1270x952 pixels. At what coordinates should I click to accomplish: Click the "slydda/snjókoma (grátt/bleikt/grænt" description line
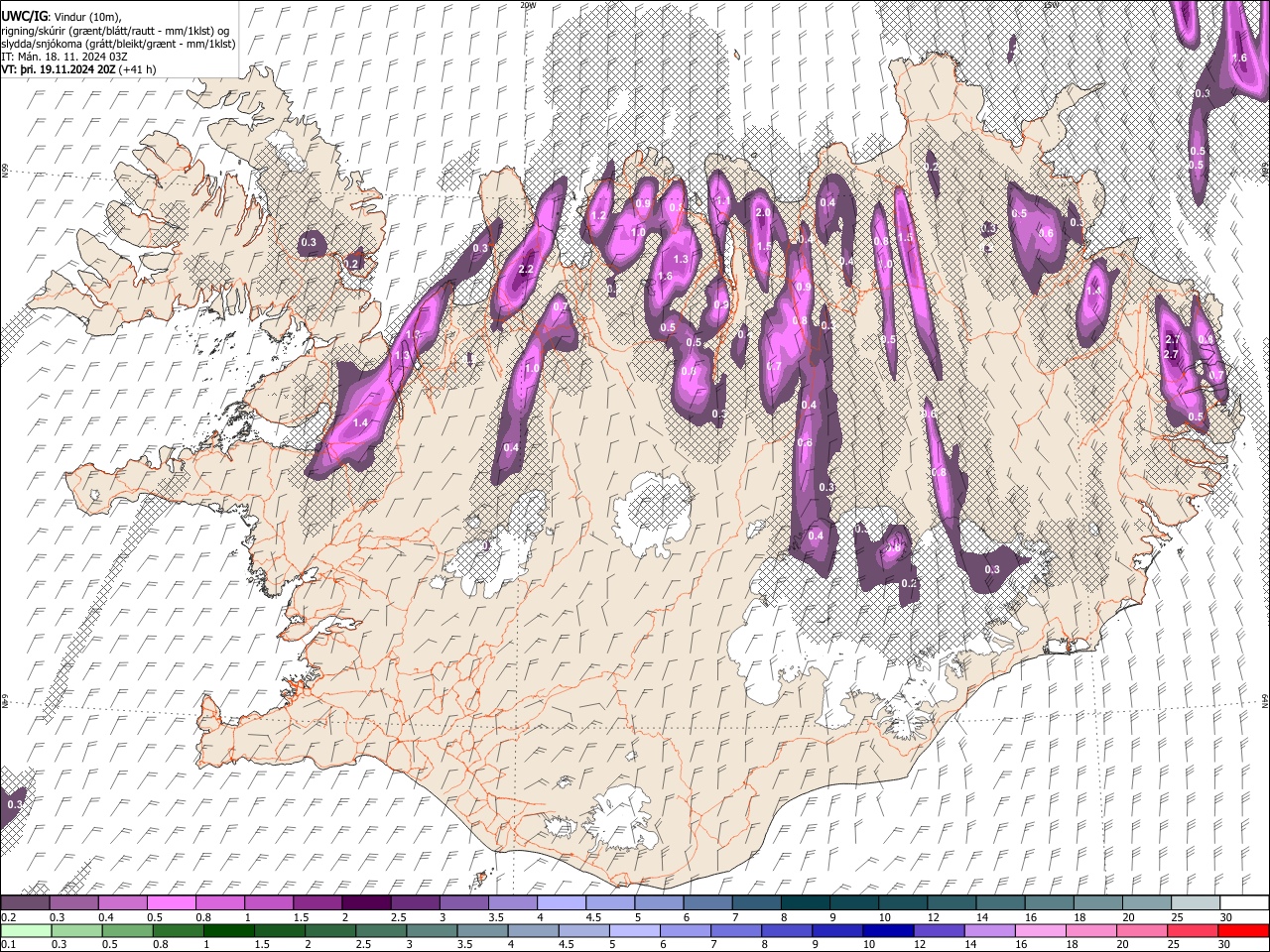point(118,44)
